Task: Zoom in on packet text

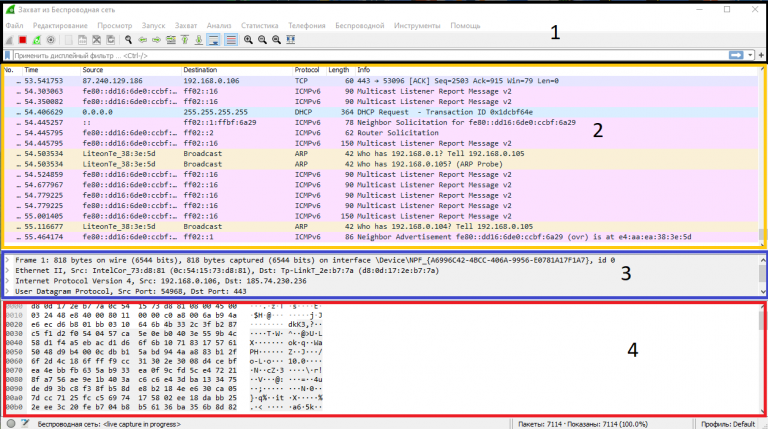Action: (x=248, y=40)
